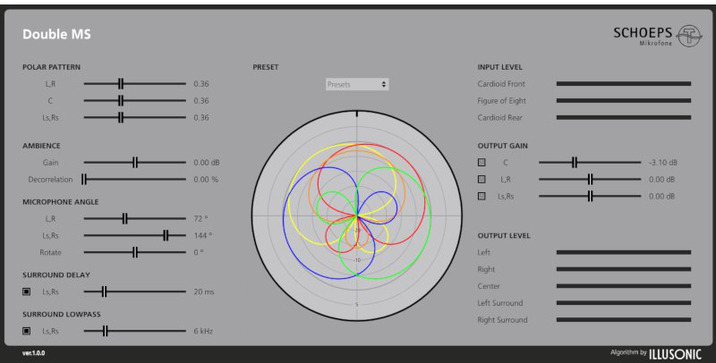Enable the Output Gain Ls,Rs checkbox
Screen dimensions: 716x363
click(481, 196)
